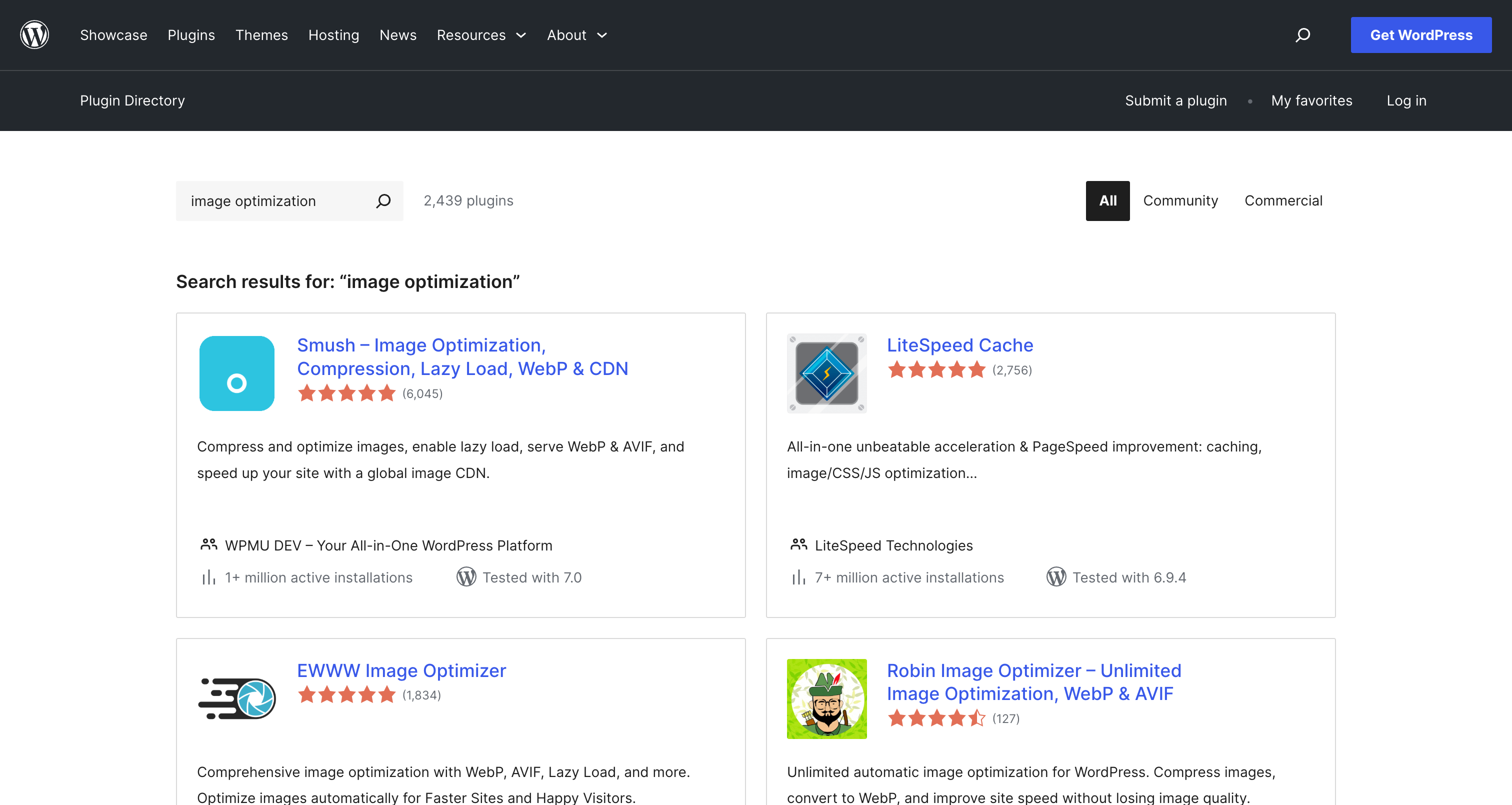Screen dimensions: 1512x805
Task: Select the All filter tab
Action: [x=1107, y=201]
